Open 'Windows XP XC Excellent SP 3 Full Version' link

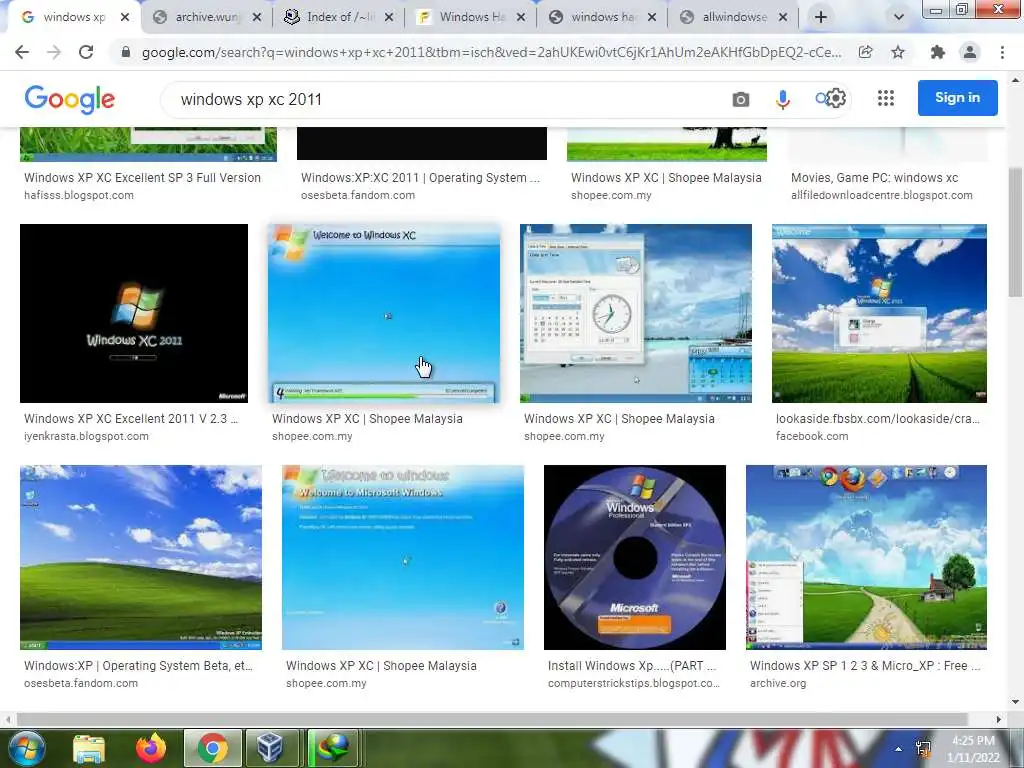point(142,178)
